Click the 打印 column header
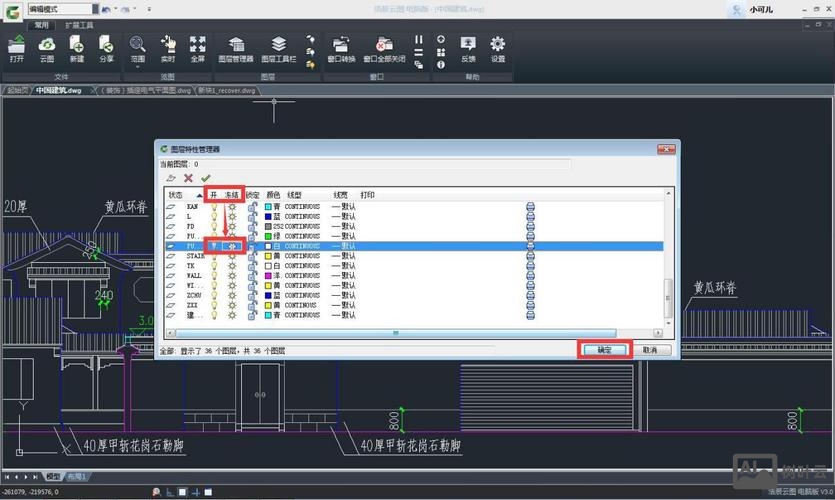 tap(367, 195)
